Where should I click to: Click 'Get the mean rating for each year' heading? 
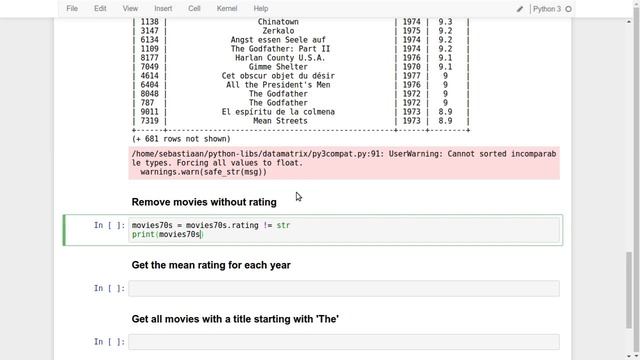coord(211,265)
